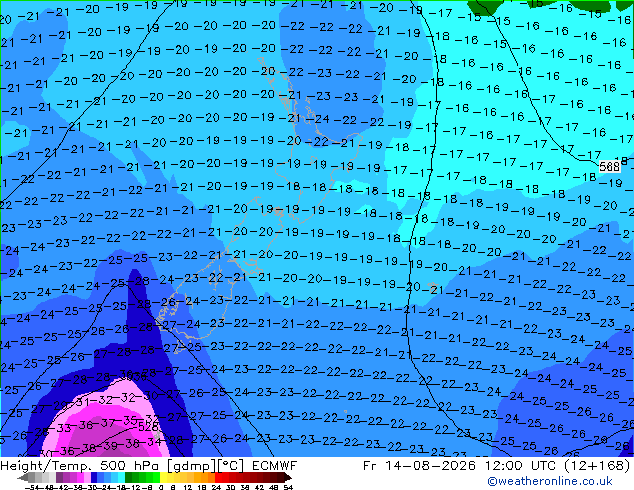Screen dimensions: 634x490
Task: Click the -39 temperature value
Action: coord(109,446)
